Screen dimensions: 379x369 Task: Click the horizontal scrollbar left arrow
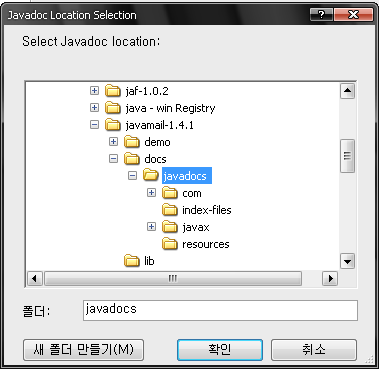pyautogui.click(x=35, y=278)
